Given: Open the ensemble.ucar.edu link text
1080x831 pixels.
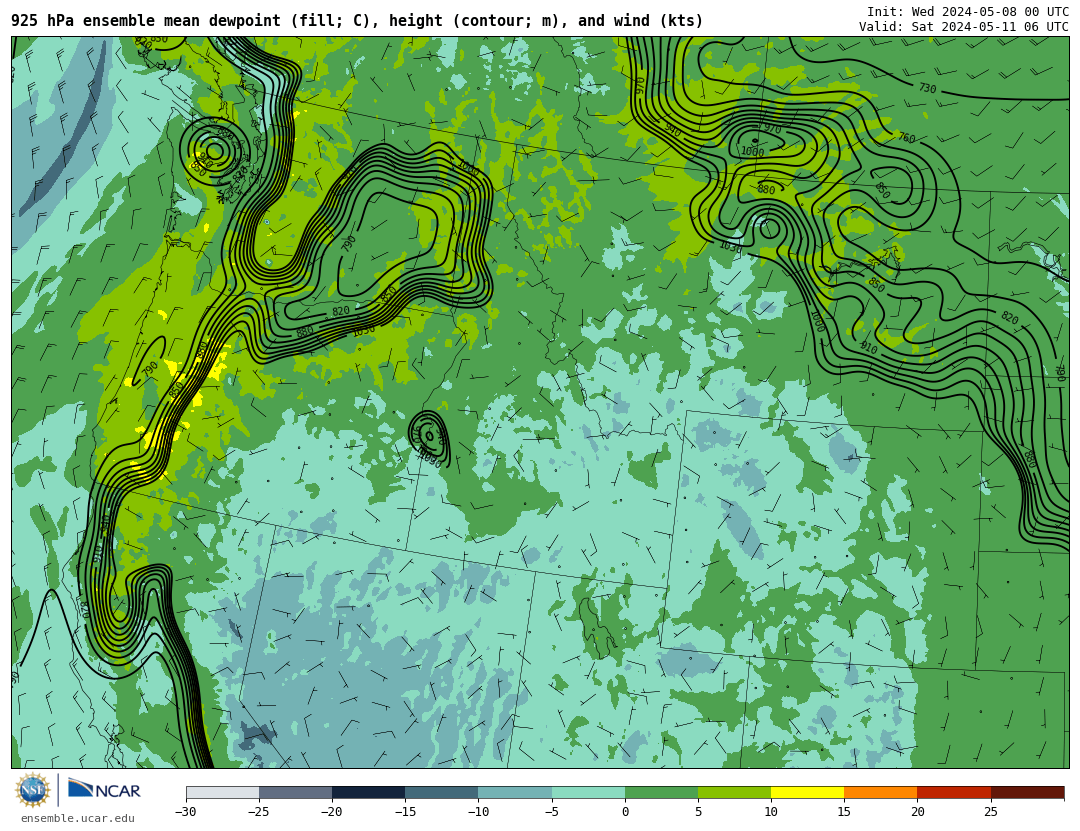Looking at the screenshot, I should coord(78,819).
